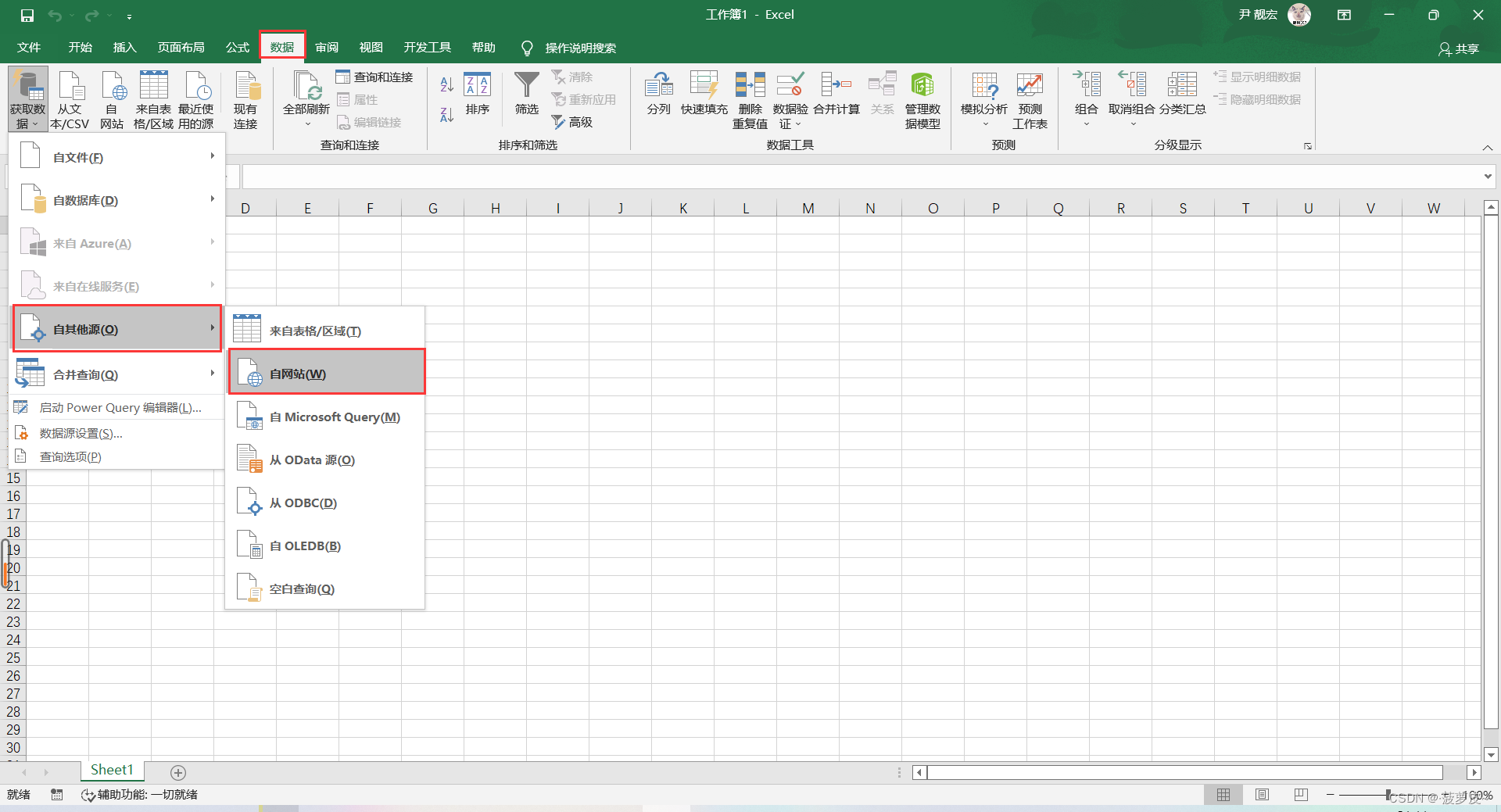This screenshot has width=1501, height=812.
Task: Switch to the Review (审阅) tab
Action: click(x=327, y=48)
